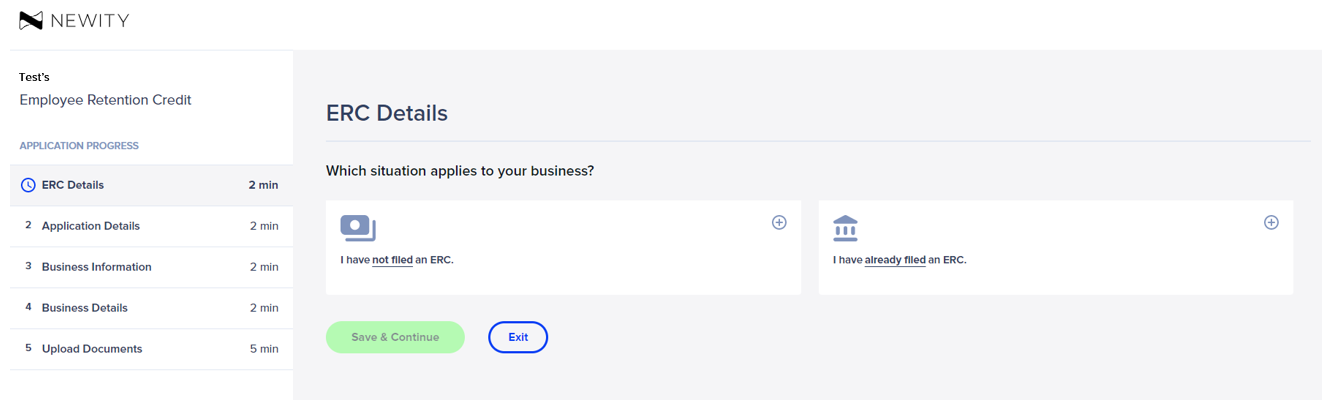Click the Exit button

(518, 337)
